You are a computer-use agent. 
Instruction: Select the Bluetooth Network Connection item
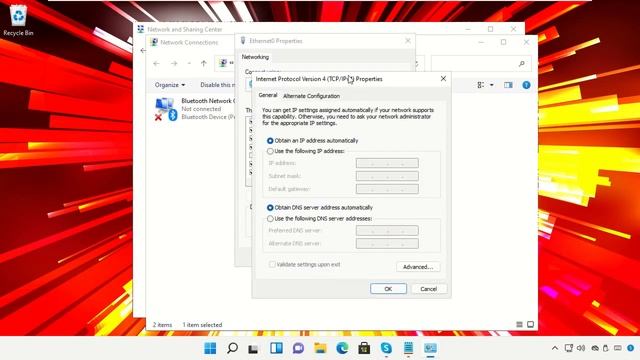coord(195,109)
